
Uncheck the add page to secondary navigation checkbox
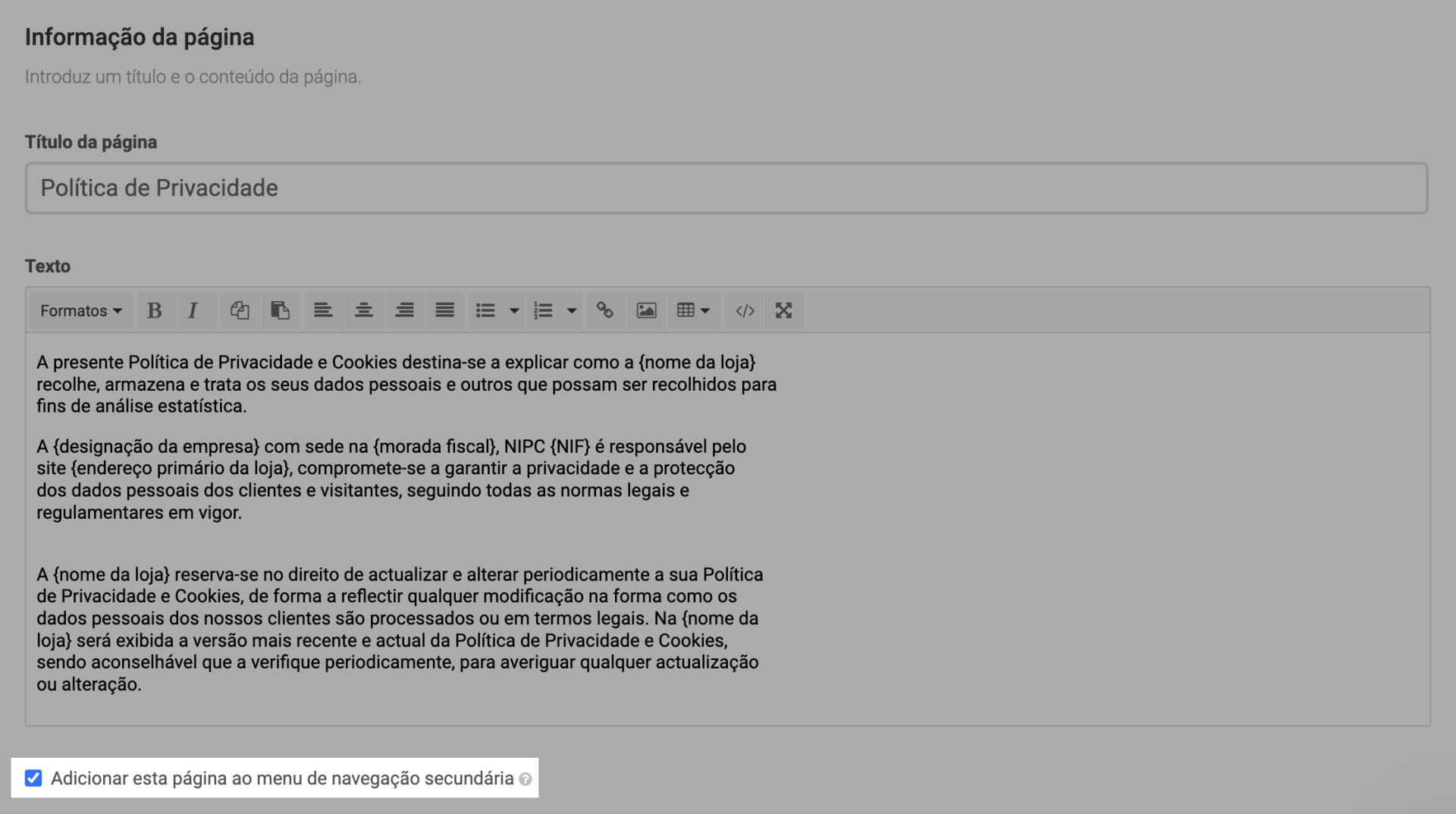[33, 778]
